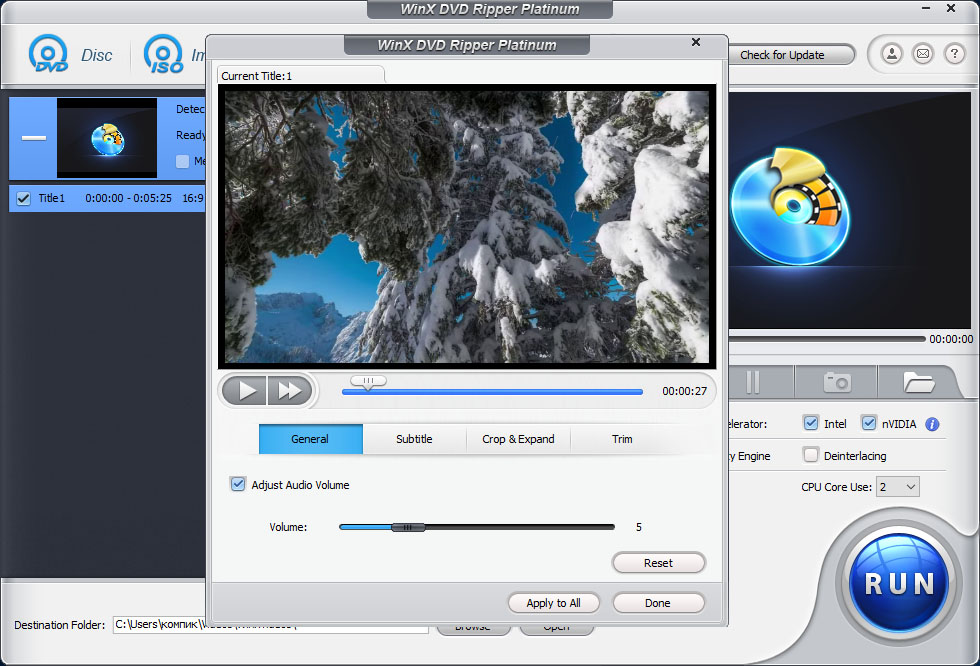
Task: Click the pause icon in main window
Action: tap(753, 382)
